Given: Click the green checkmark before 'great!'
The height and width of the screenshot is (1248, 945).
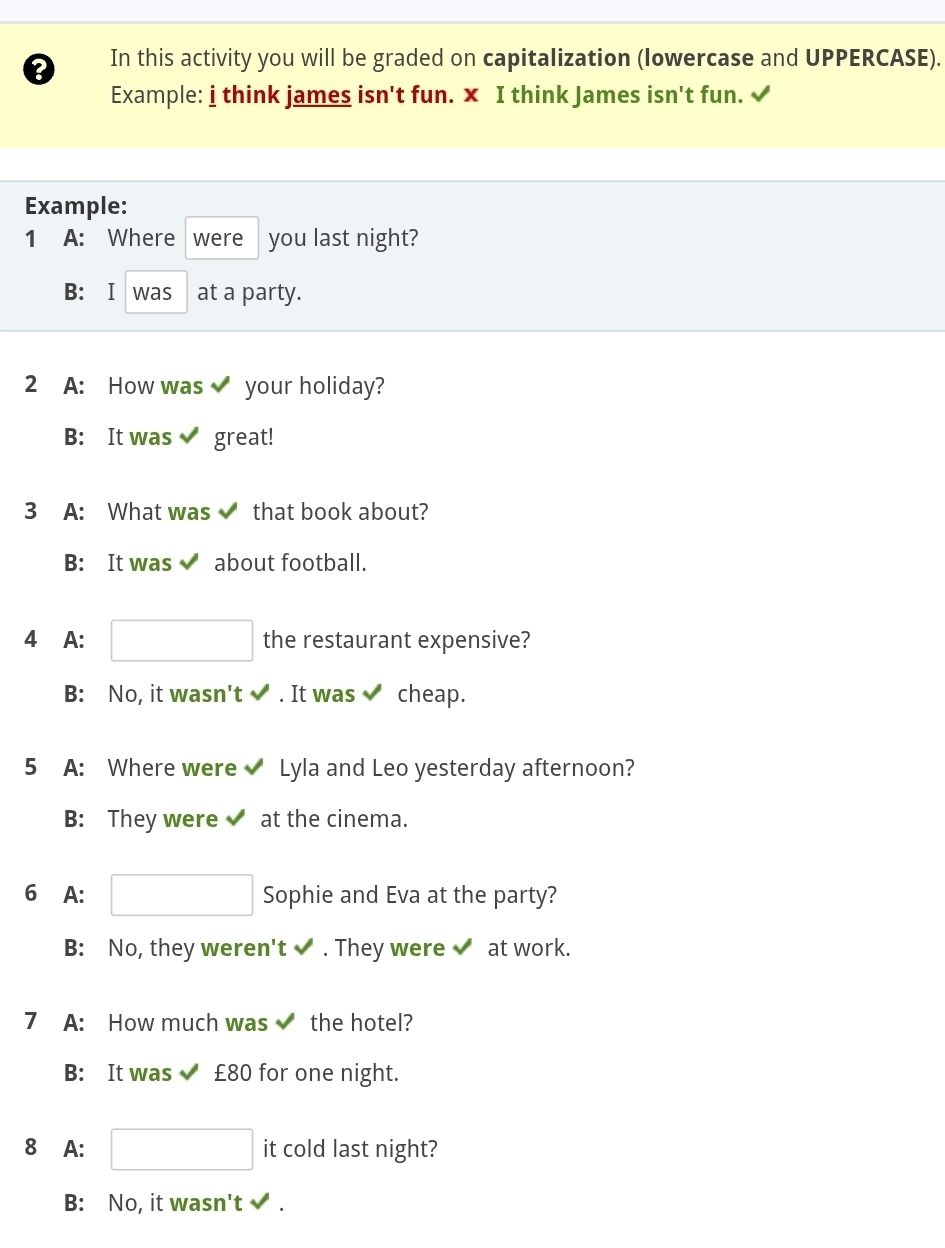Looking at the screenshot, I should [190, 437].
